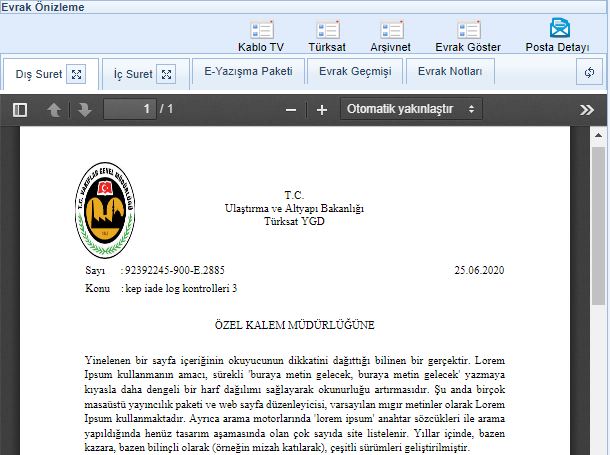Expand İç Suret to fullscreen
610x455 pixels.
point(167,75)
